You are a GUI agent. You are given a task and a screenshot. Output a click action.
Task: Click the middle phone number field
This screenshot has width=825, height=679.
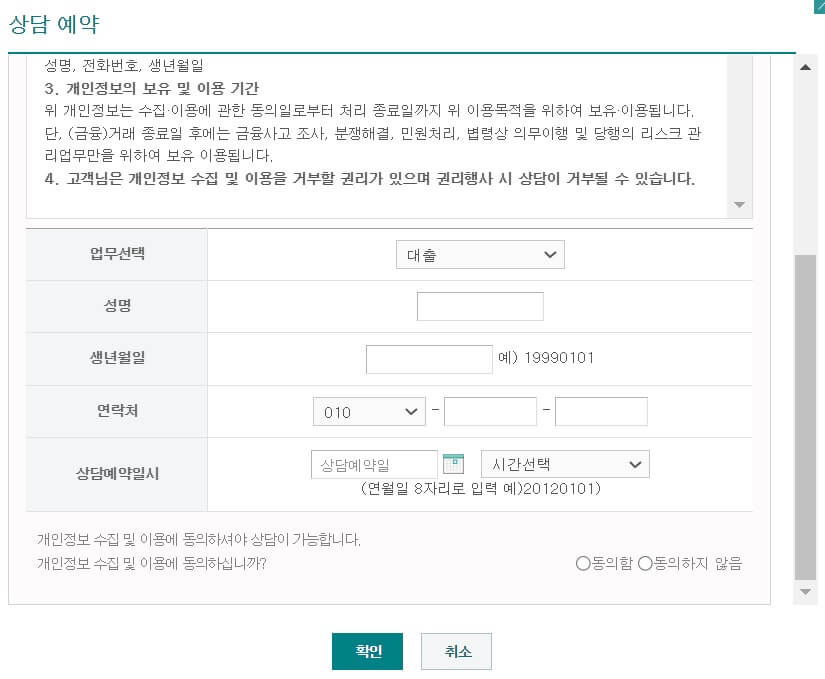coord(490,411)
